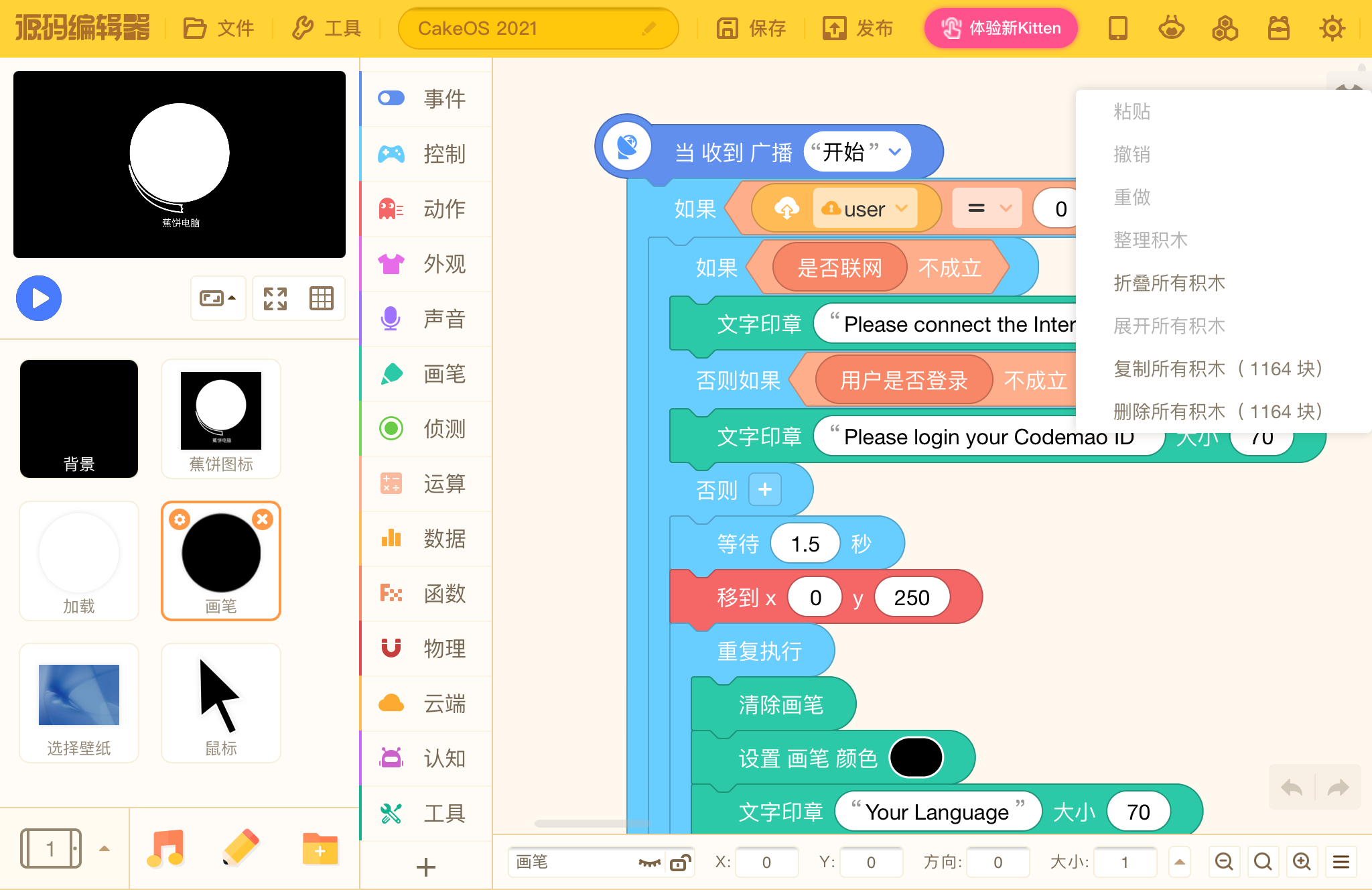Open settings badge on 画笔 sprite
This screenshot has height=890, width=1372.
[x=180, y=519]
